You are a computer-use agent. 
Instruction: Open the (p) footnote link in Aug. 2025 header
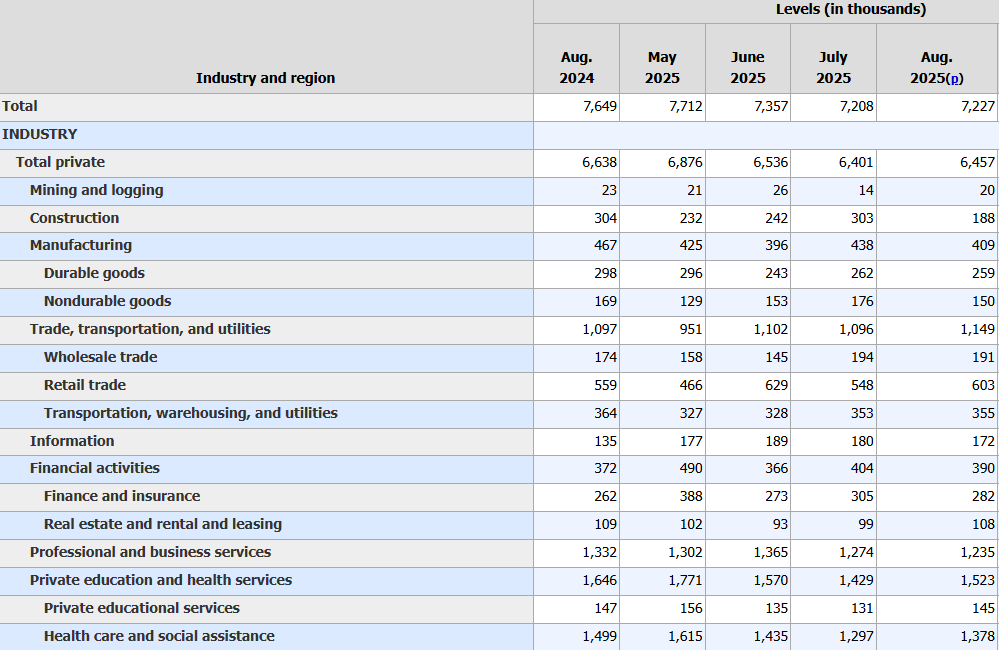pyautogui.click(x=955, y=78)
